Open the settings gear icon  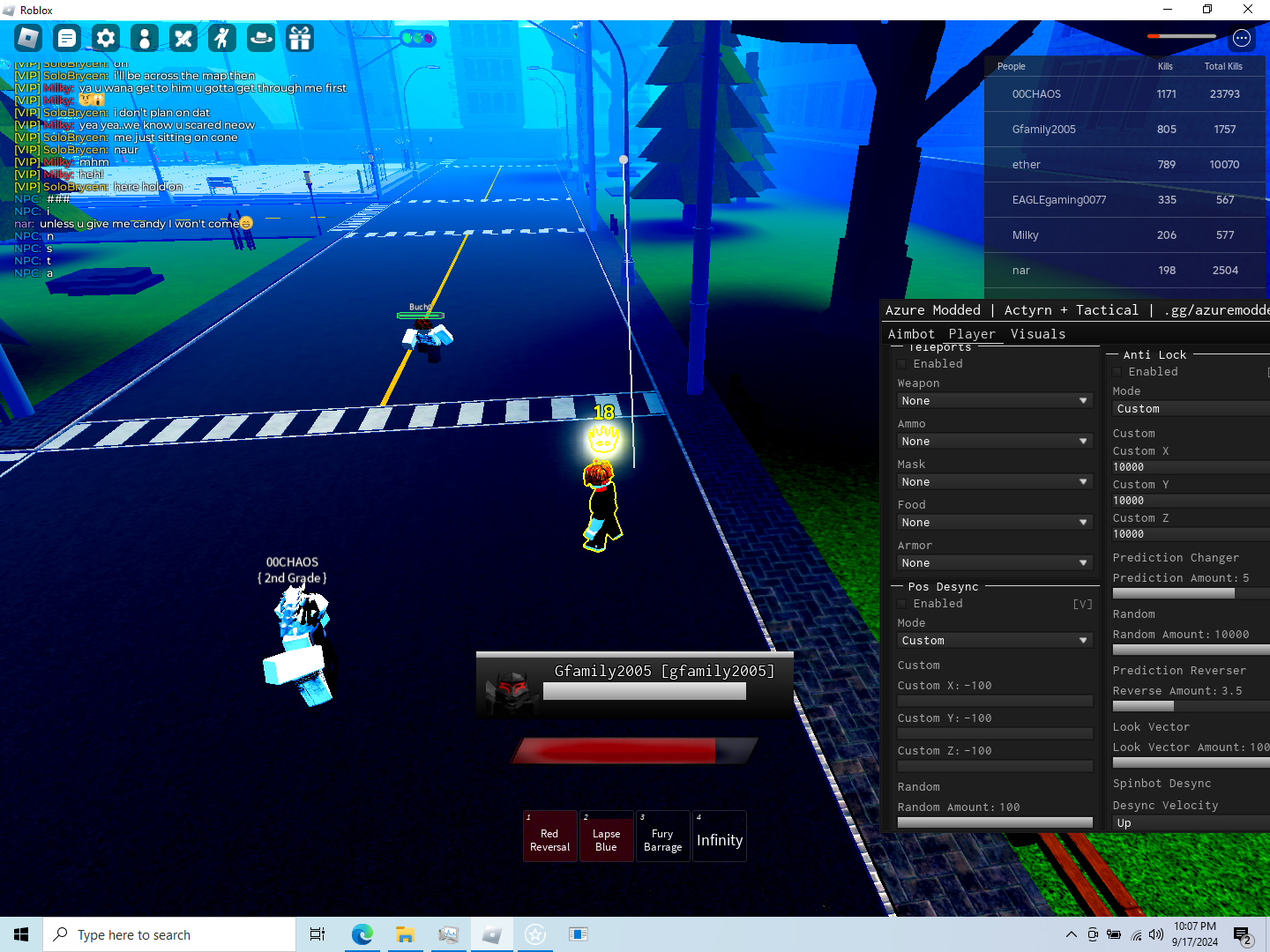pos(106,38)
